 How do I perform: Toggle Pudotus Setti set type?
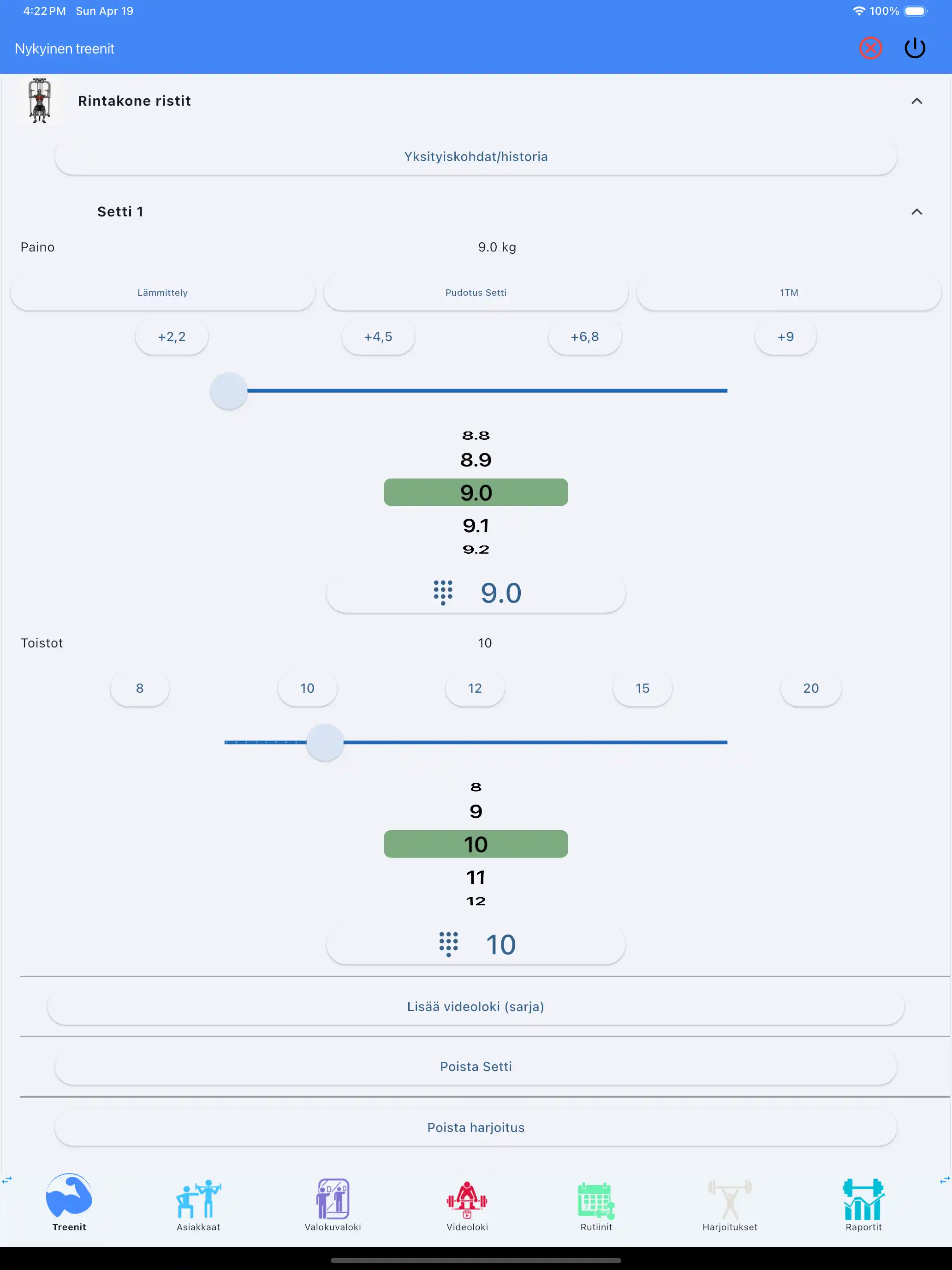pyautogui.click(x=476, y=293)
